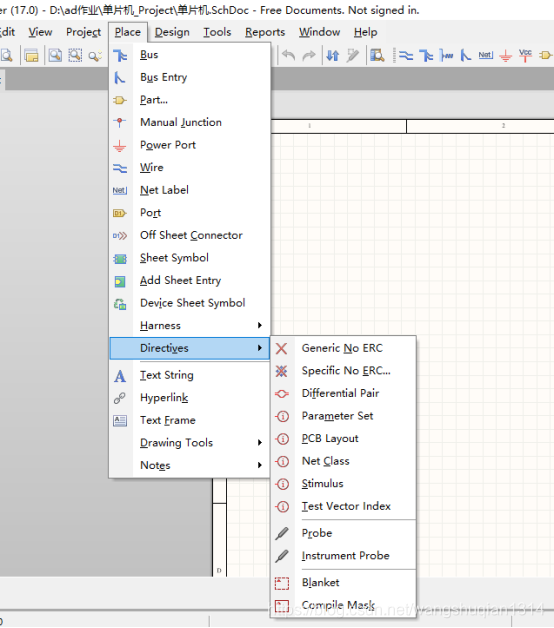
Task: Click the Net Label toolbar icon
Action: coord(485,55)
